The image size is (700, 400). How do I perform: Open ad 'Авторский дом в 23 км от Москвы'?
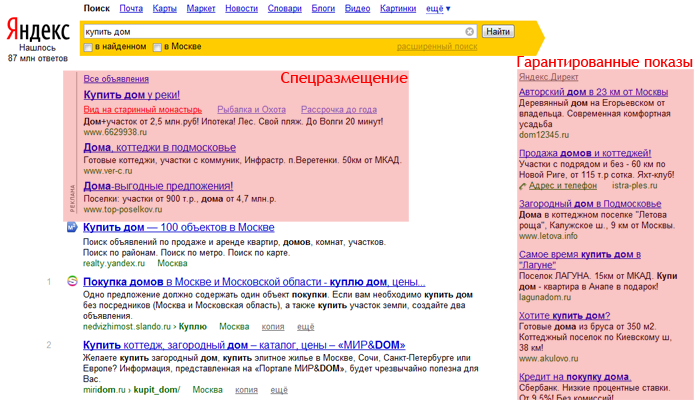(x=593, y=92)
